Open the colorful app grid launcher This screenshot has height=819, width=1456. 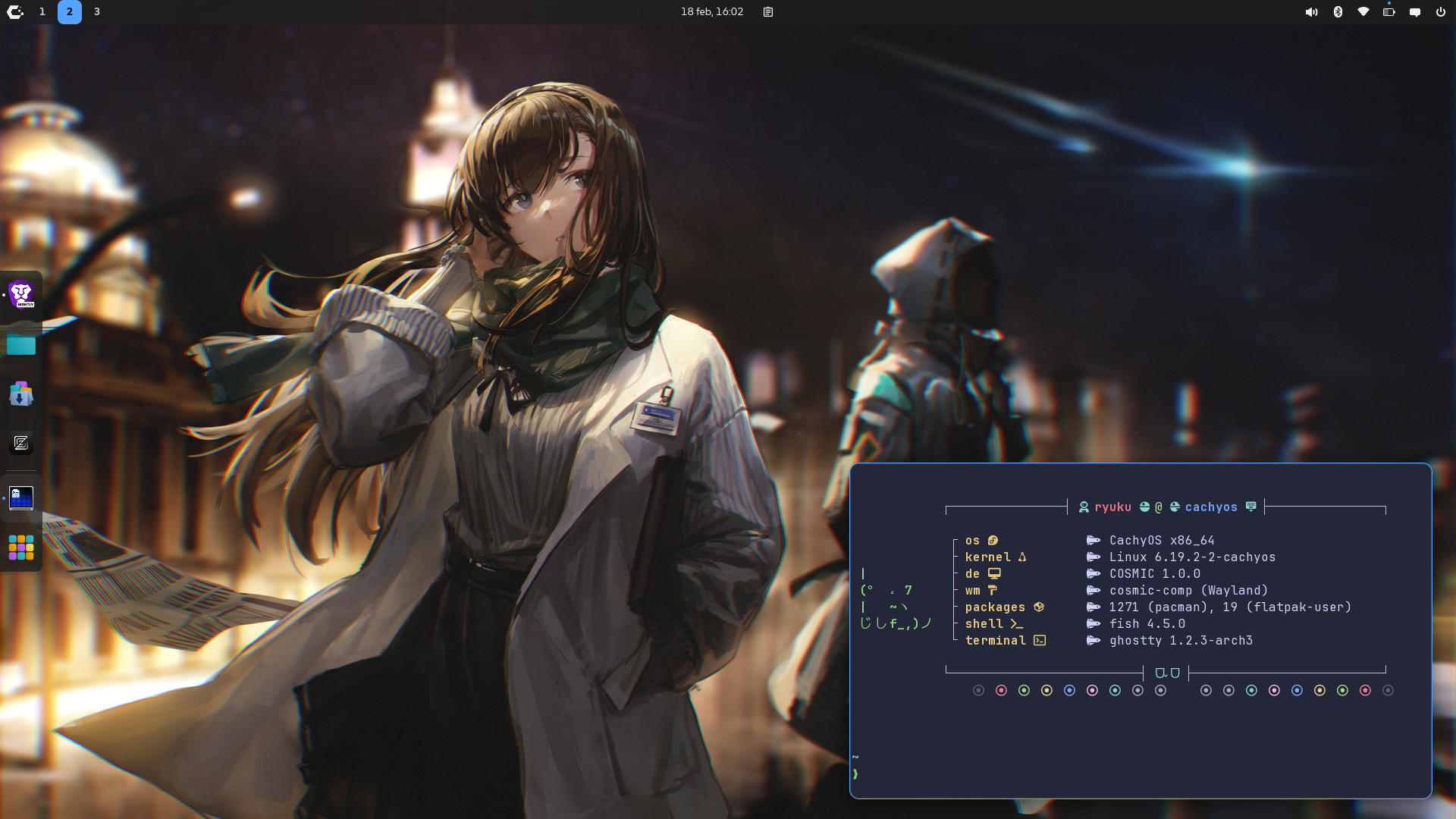pyautogui.click(x=21, y=547)
